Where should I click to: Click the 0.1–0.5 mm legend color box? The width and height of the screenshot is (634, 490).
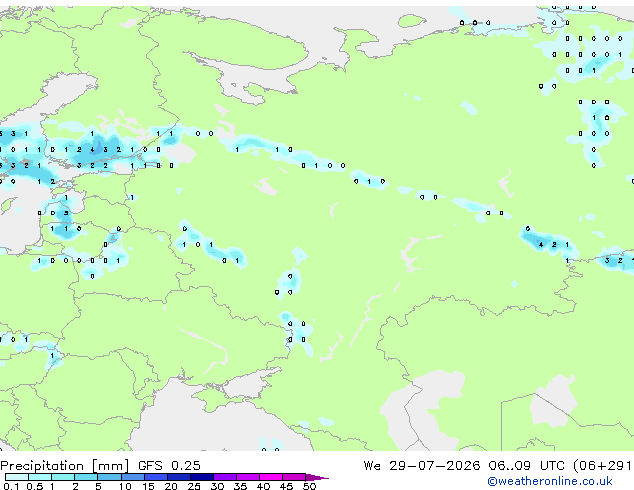17,477
